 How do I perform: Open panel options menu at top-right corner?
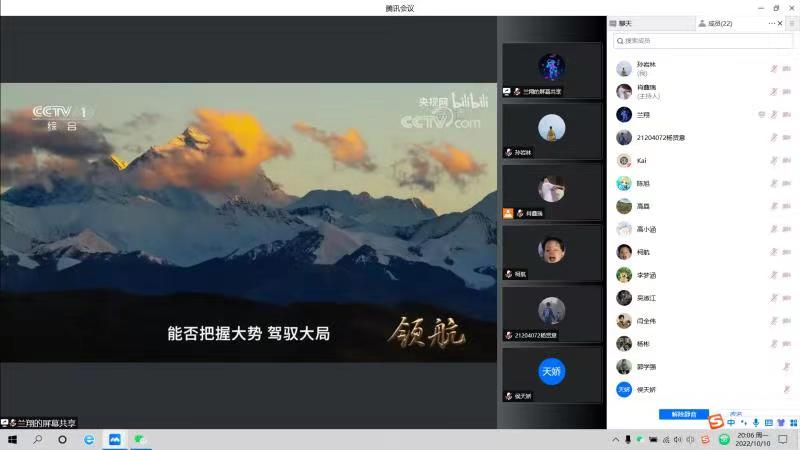[792, 23]
